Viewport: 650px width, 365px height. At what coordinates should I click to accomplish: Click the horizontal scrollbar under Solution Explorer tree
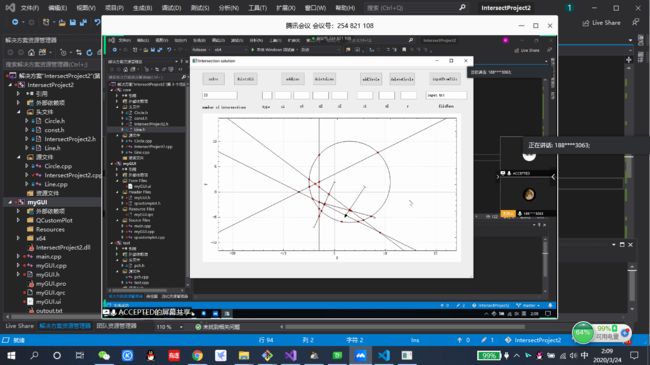pyautogui.click(x=52, y=317)
